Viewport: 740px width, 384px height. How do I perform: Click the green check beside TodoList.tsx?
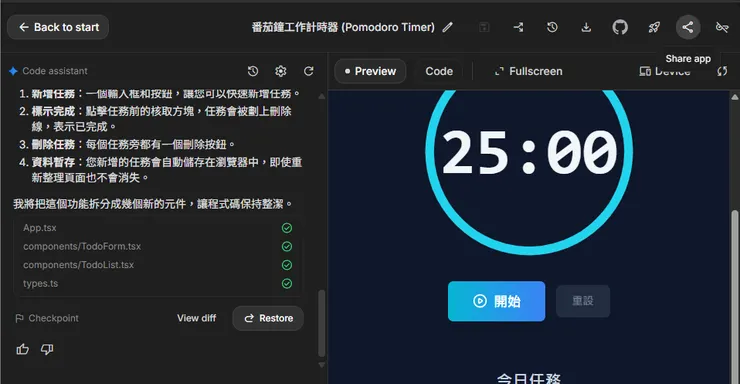[x=287, y=265]
